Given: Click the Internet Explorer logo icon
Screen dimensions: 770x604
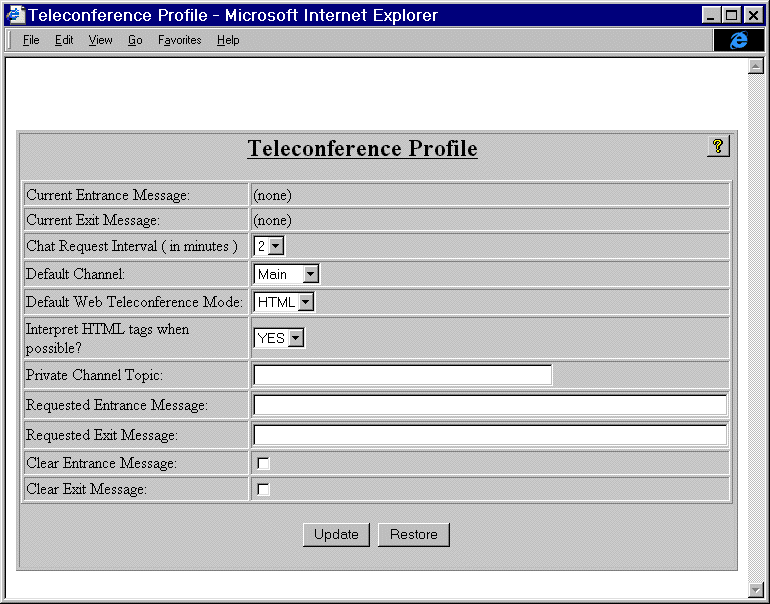Looking at the screenshot, I should 739,40.
